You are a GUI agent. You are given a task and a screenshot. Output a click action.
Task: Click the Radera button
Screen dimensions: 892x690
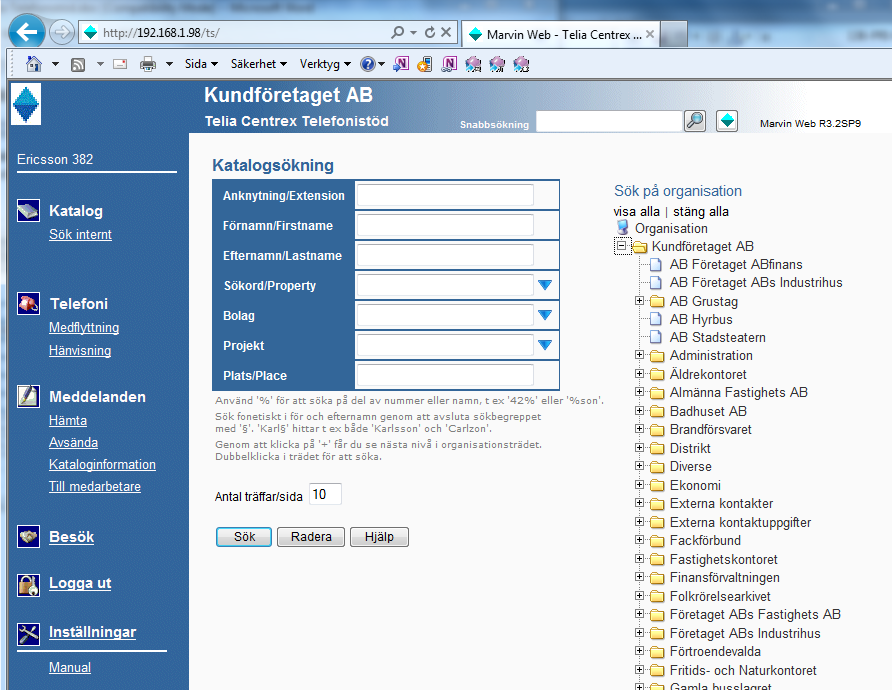(x=311, y=537)
